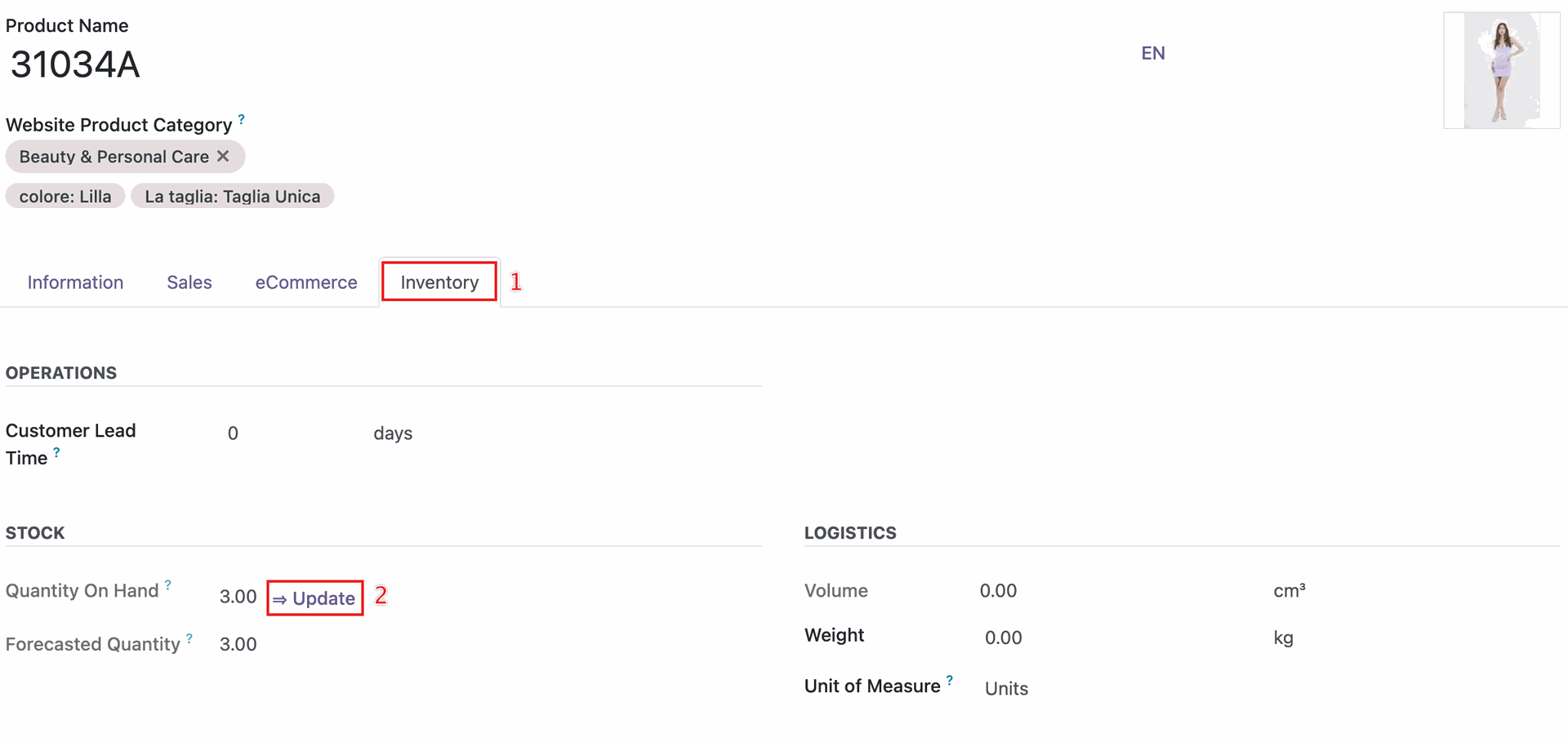Screen dimensions: 1568x742
Task: Click the Weight value field
Action: 1003,638
